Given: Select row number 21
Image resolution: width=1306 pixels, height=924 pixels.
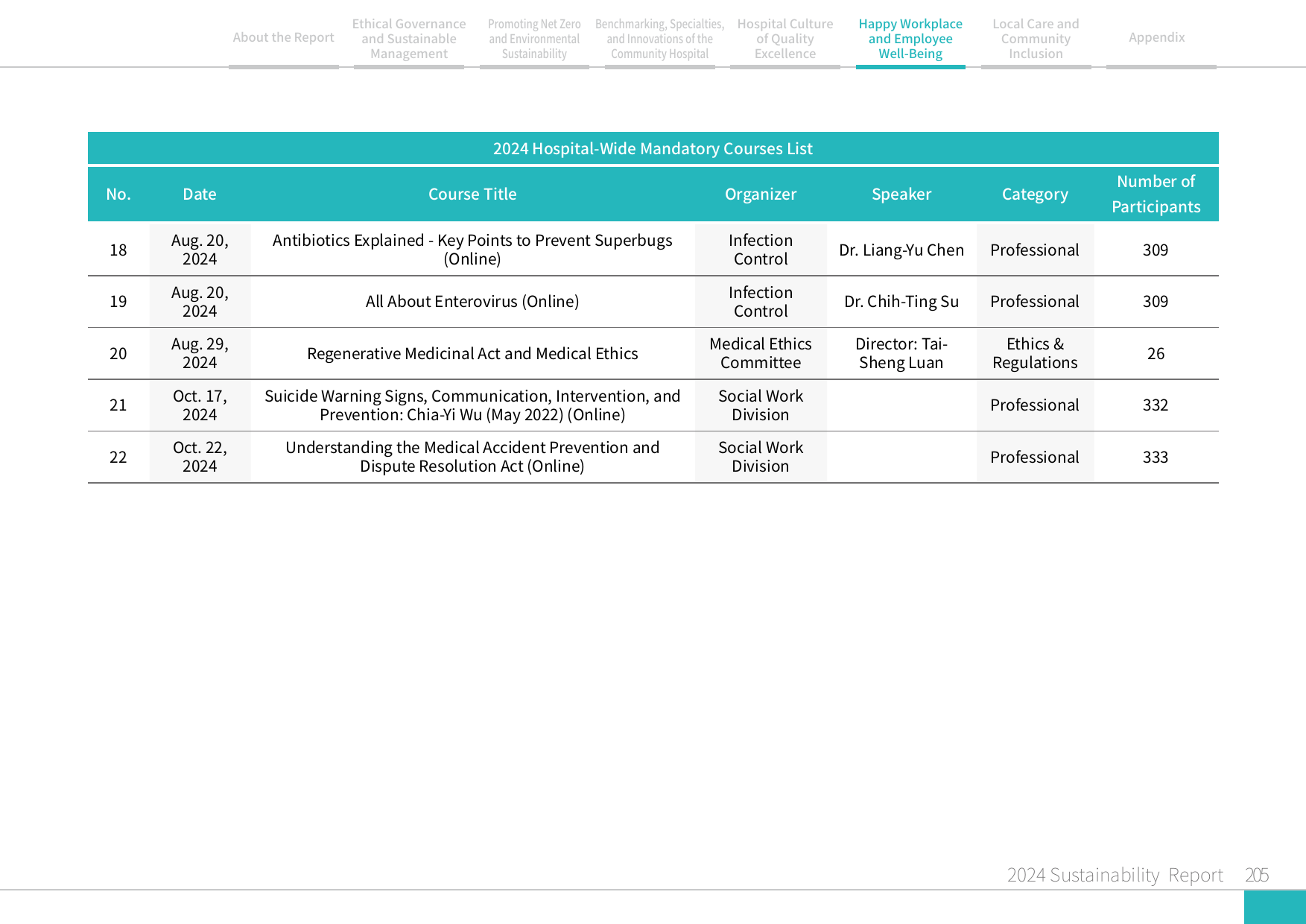Looking at the screenshot, I should click(x=118, y=405).
